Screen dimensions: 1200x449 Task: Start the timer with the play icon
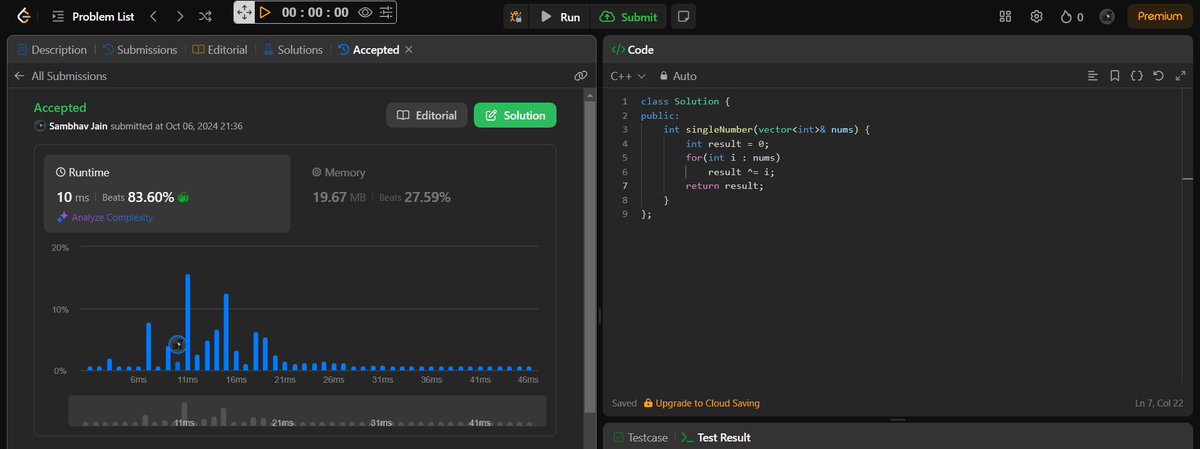[265, 13]
